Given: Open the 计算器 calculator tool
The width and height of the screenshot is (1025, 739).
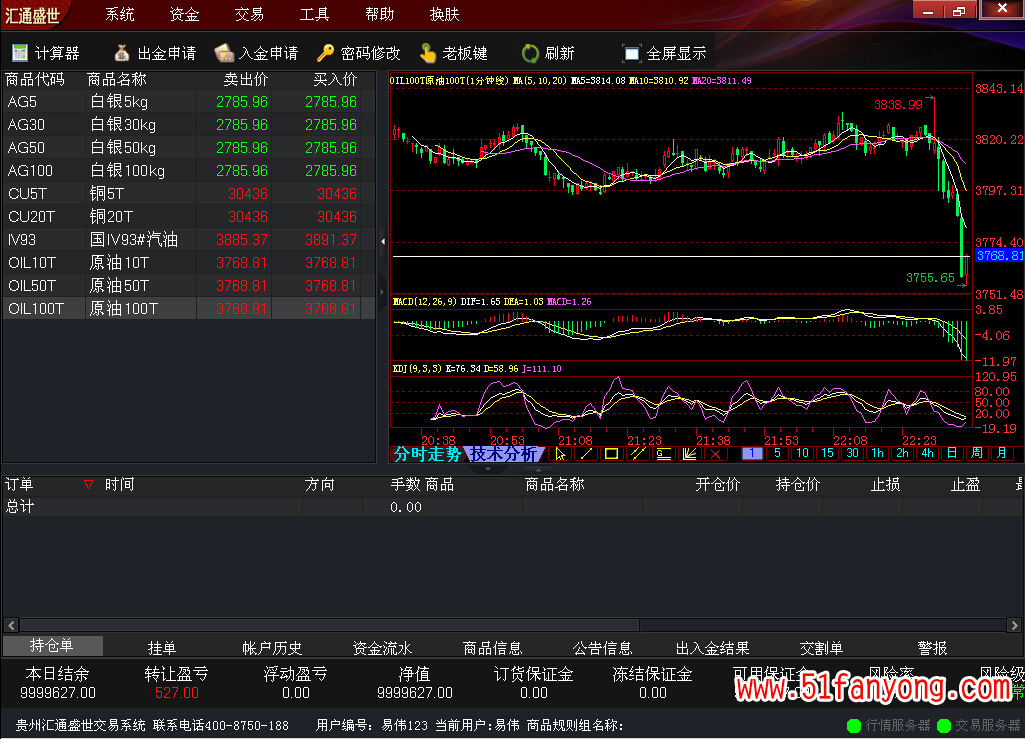Looking at the screenshot, I should (x=46, y=53).
